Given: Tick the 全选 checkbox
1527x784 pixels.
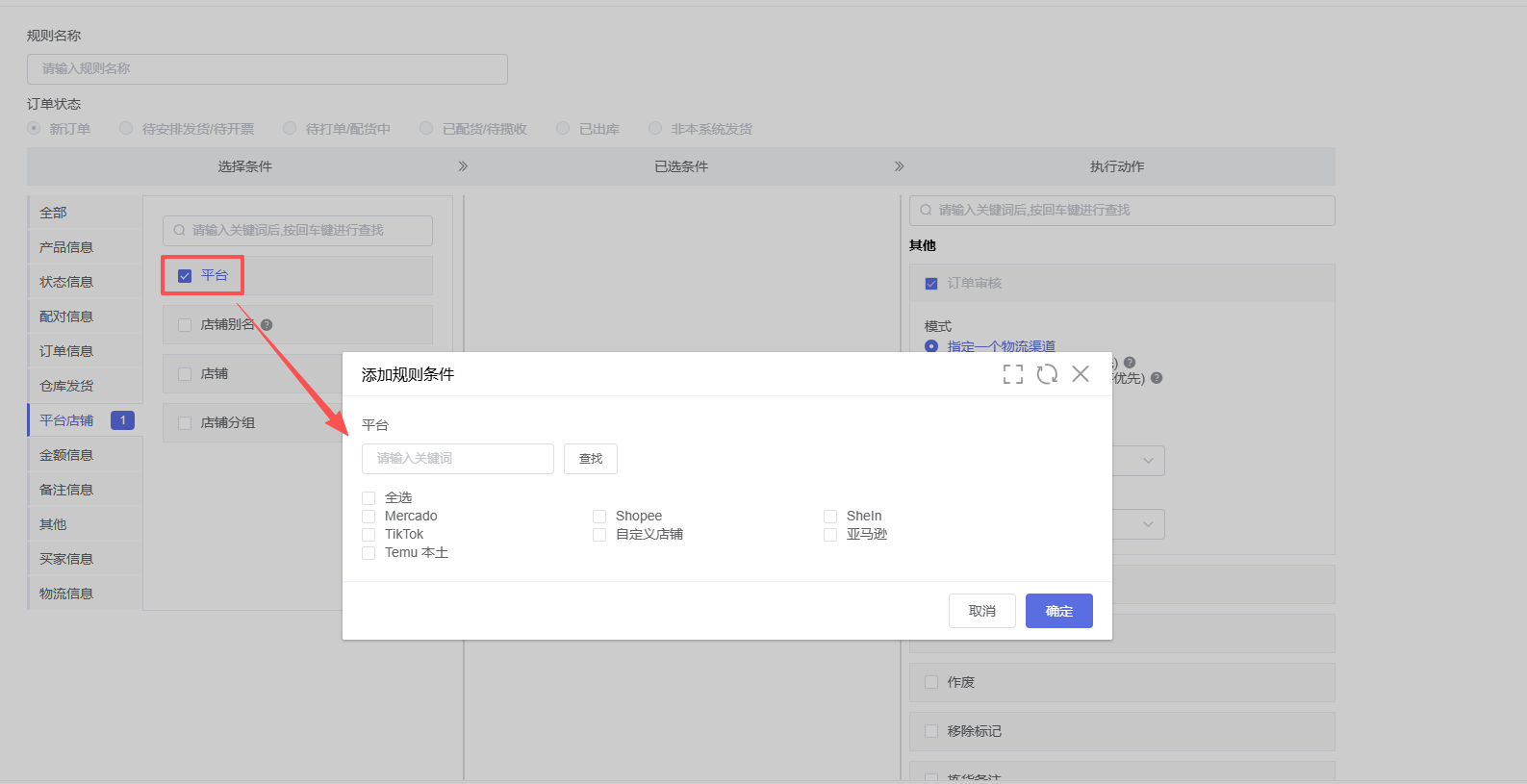Looking at the screenshot, I should point(369,498).
